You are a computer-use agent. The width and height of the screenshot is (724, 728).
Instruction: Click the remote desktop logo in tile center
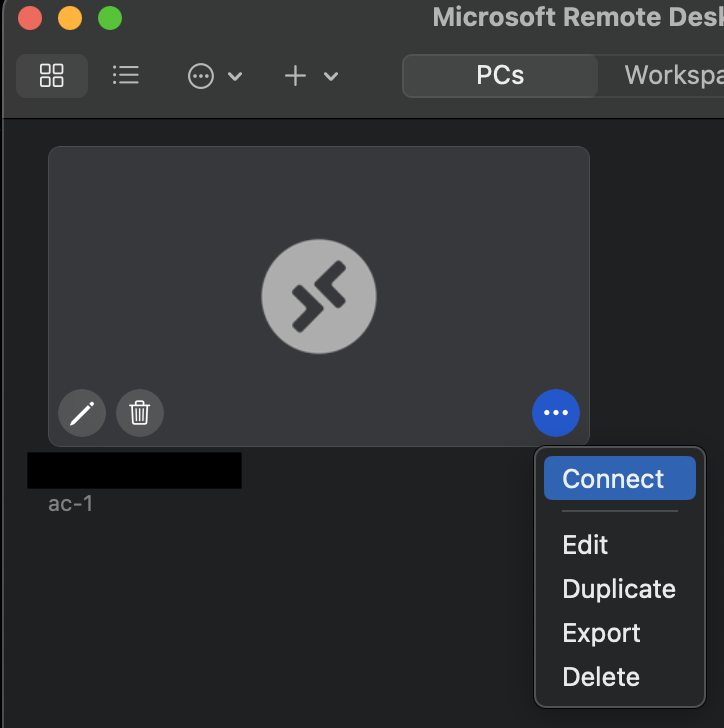pos(319,297)
